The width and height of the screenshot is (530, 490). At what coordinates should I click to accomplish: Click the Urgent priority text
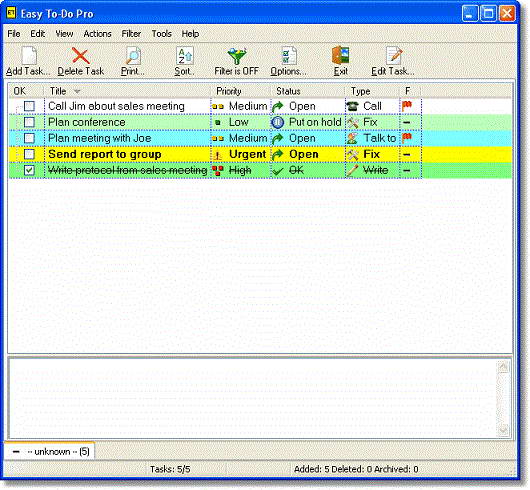click(x=247, y=154)
